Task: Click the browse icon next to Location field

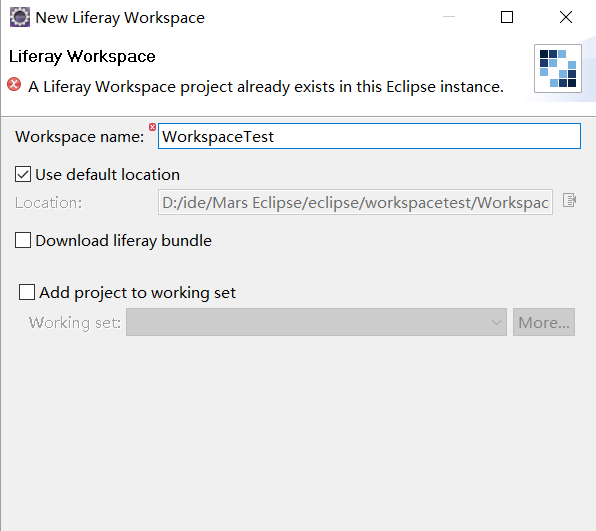Action: pos(569,200)
